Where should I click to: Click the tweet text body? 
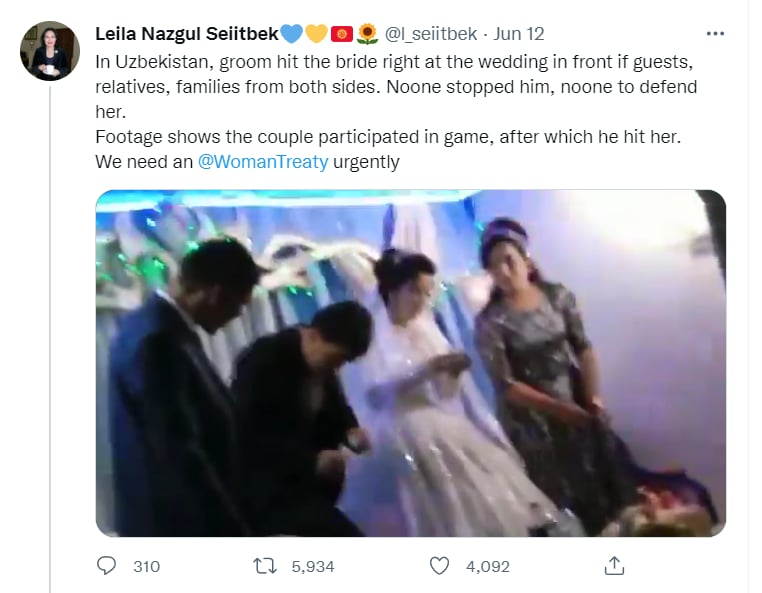(396, 112)
